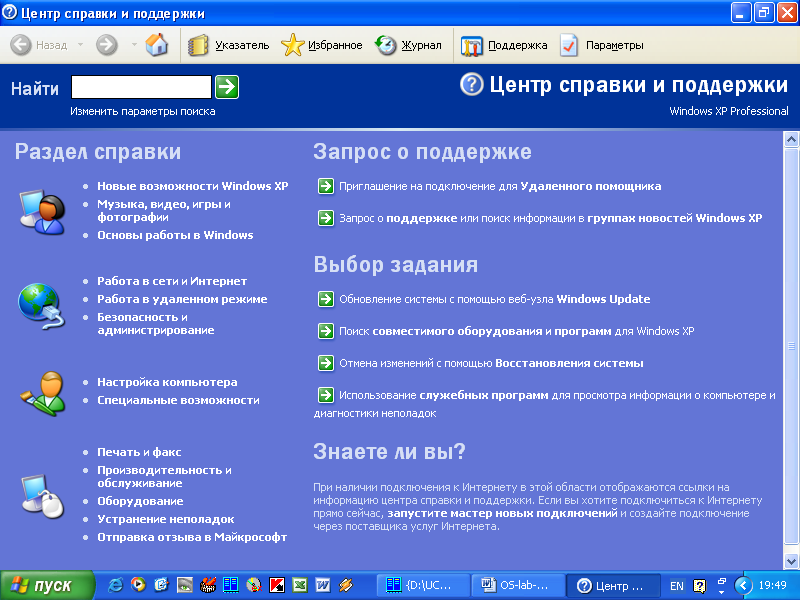This screenshot has width=800, height=600.
Task: Click arrow icon beside совместимого оборудования search
Action: [x=326, y=331]
